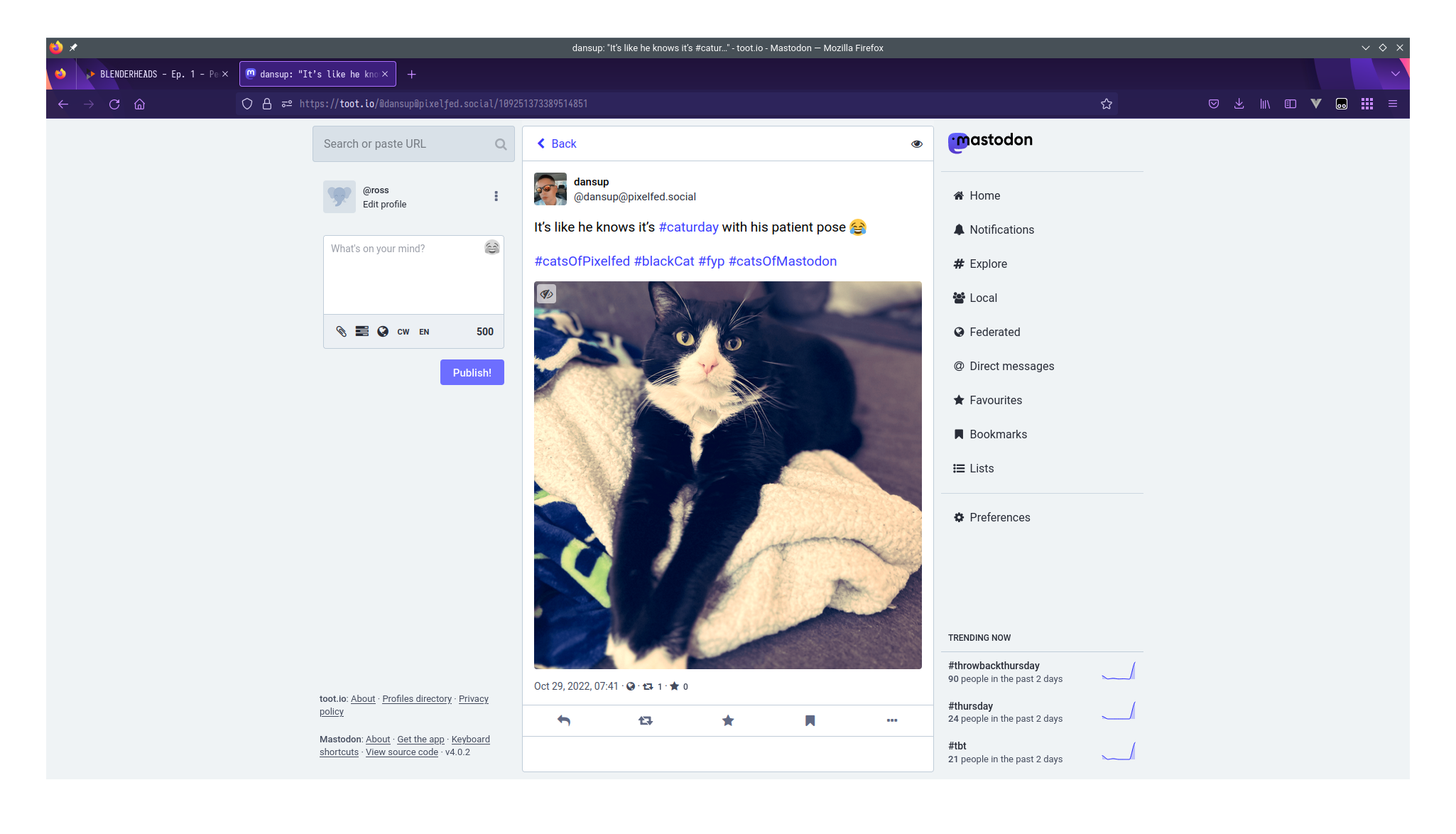Open the #catsOfPixelfed hashtag link
The height and width of the screenshot is (834, 1456).
pyautogui.click(x=581, y=261)
